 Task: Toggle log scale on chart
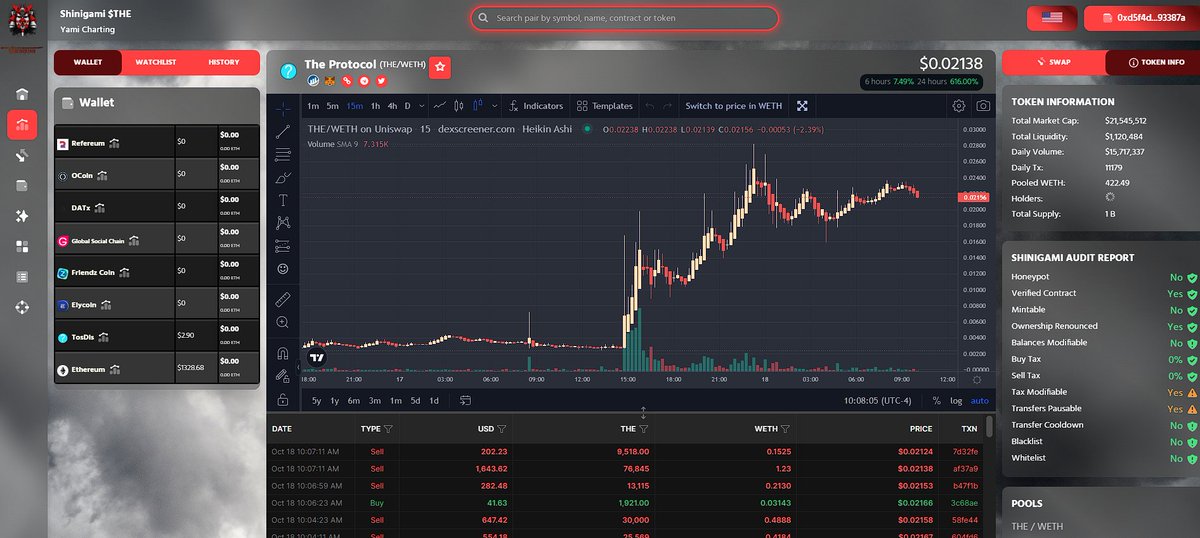[x=956, y=401]
